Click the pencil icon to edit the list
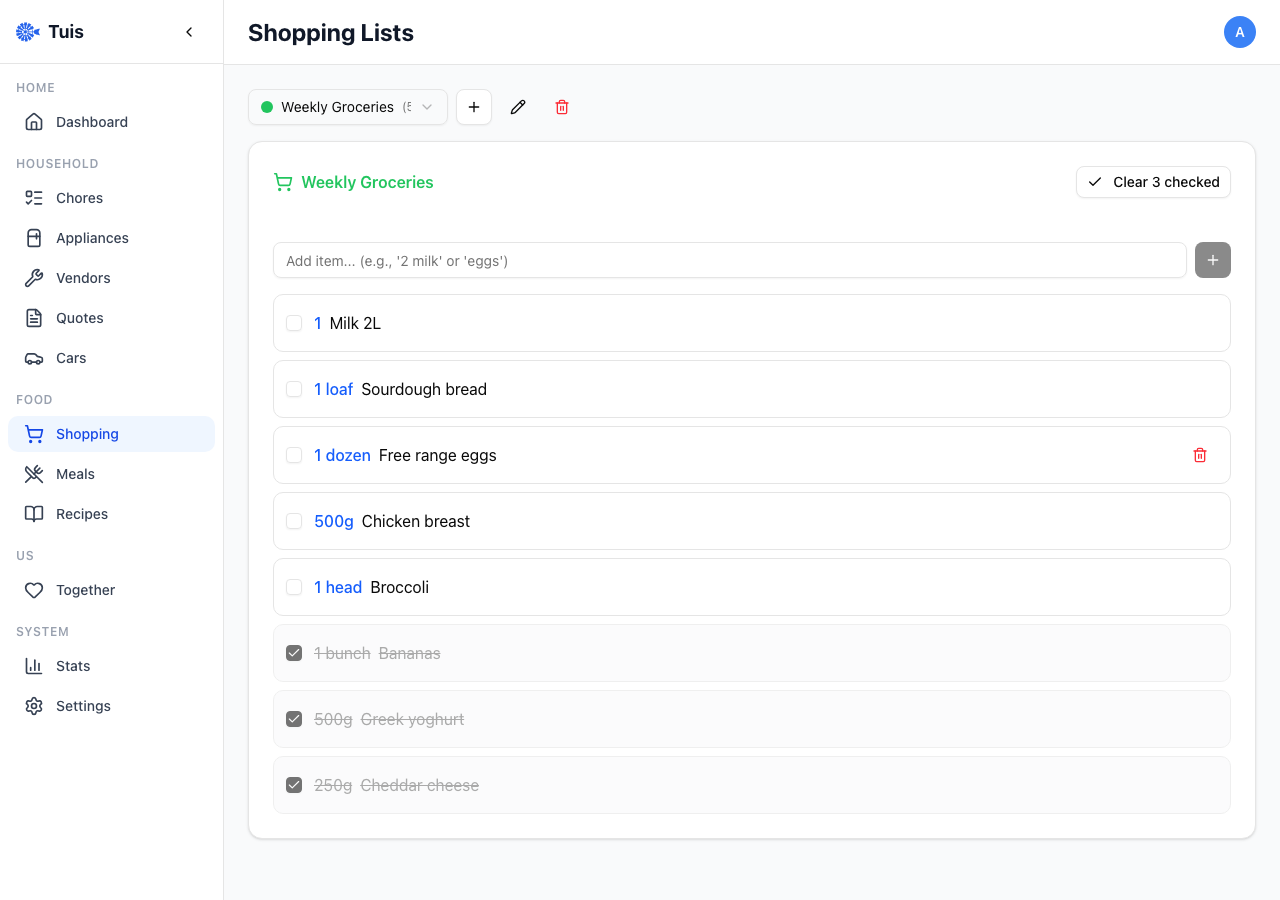 [518, 107]
